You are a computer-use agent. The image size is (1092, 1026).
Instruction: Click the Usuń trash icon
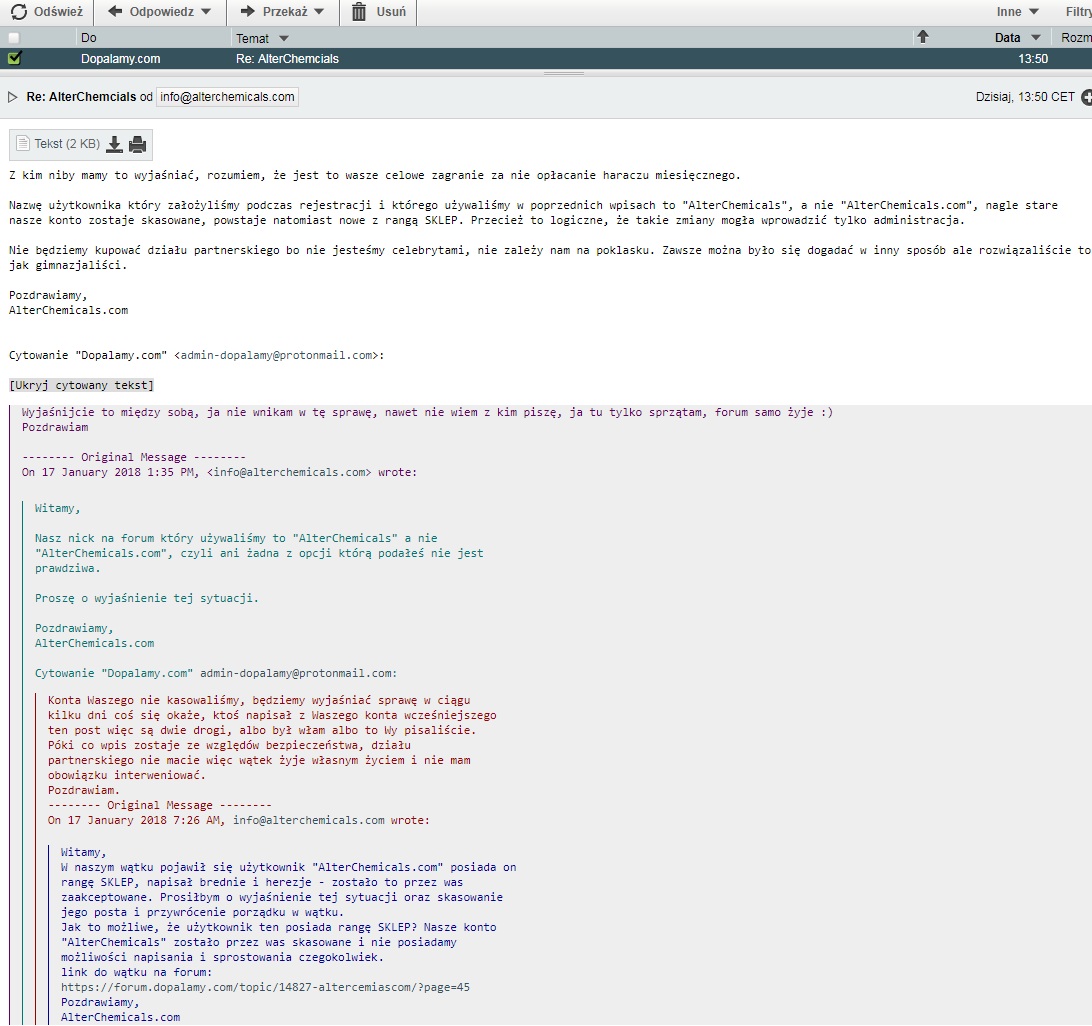click(x=359, y=12)
